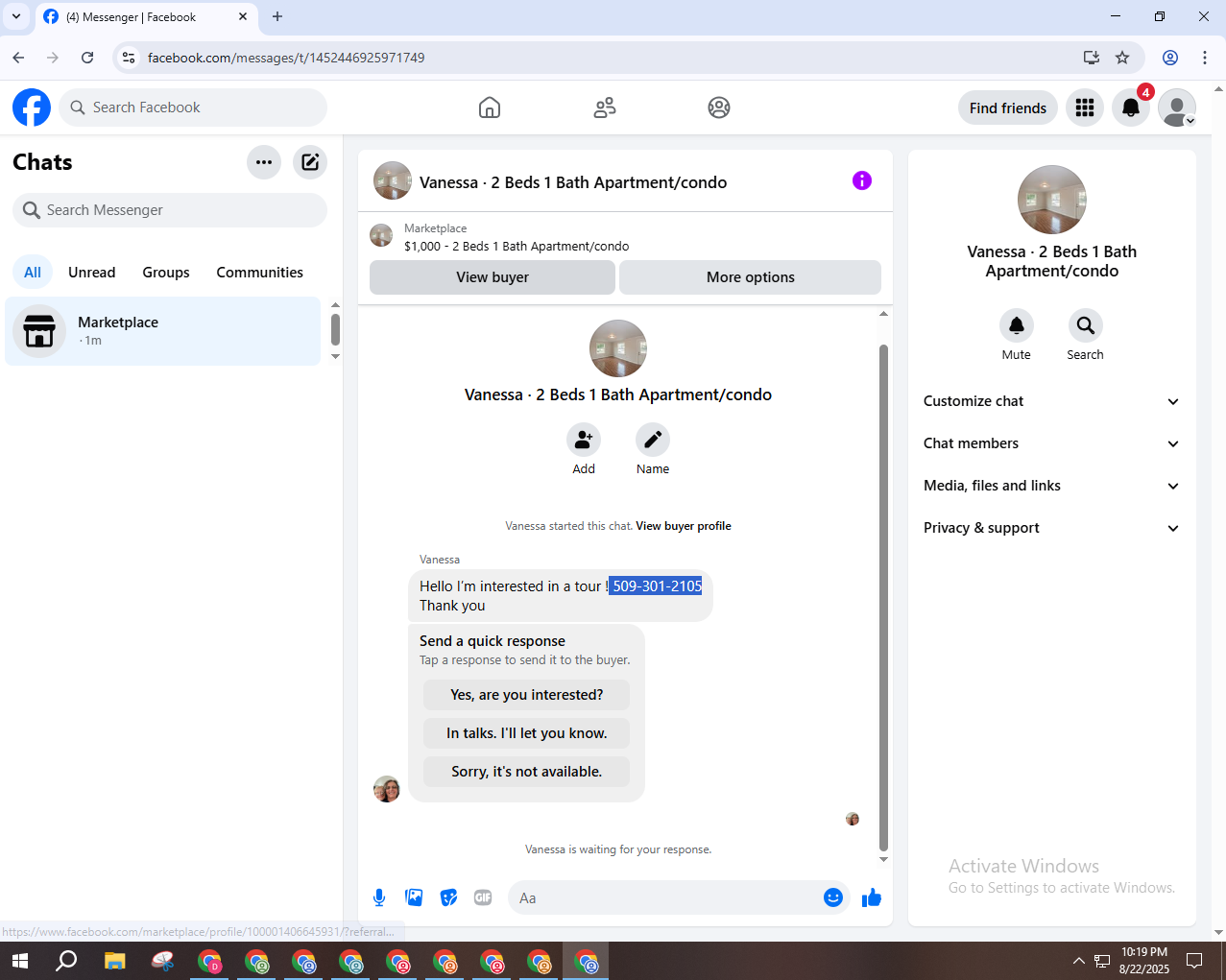Mute the conversation bell icon
1226x980 pixels.
1017,325
